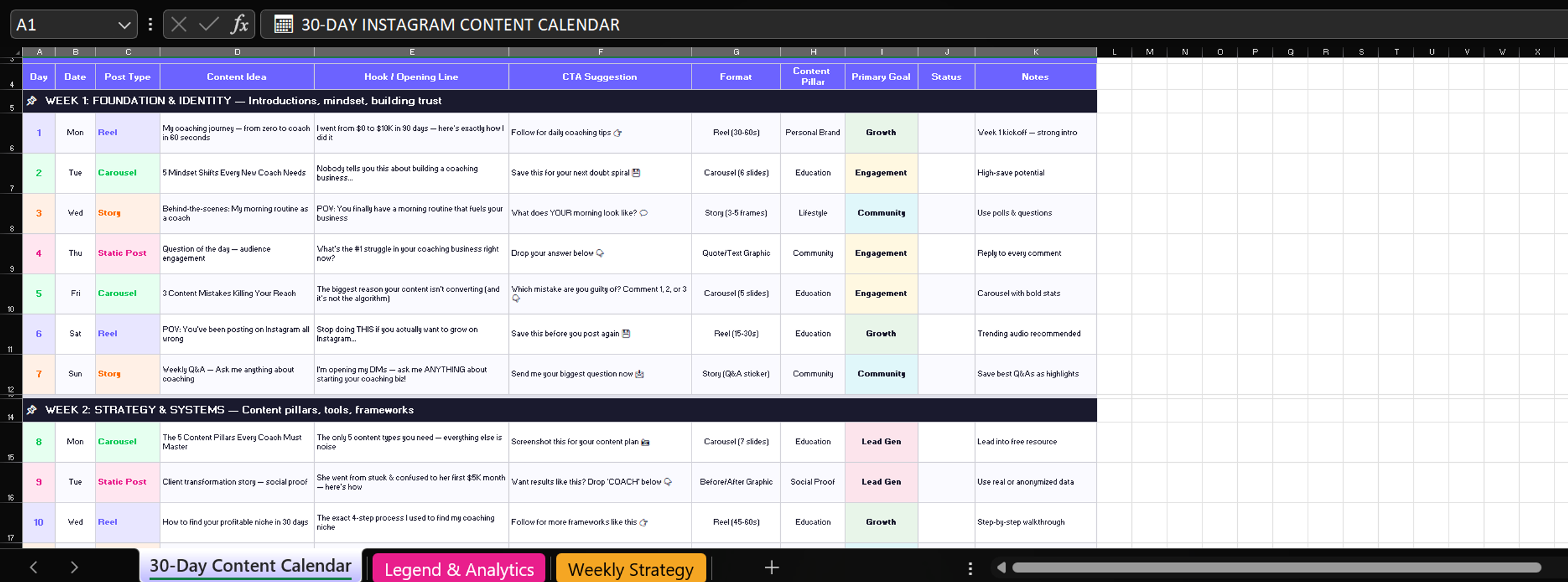Select the Hook / Opening Line header cell
Screen dimensions: 1568x582
pyautogui.click(x=412, y=77)
